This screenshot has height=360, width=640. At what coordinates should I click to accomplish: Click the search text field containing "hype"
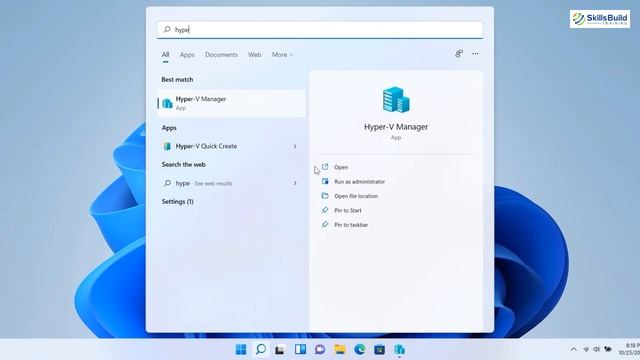click(320, 30)
